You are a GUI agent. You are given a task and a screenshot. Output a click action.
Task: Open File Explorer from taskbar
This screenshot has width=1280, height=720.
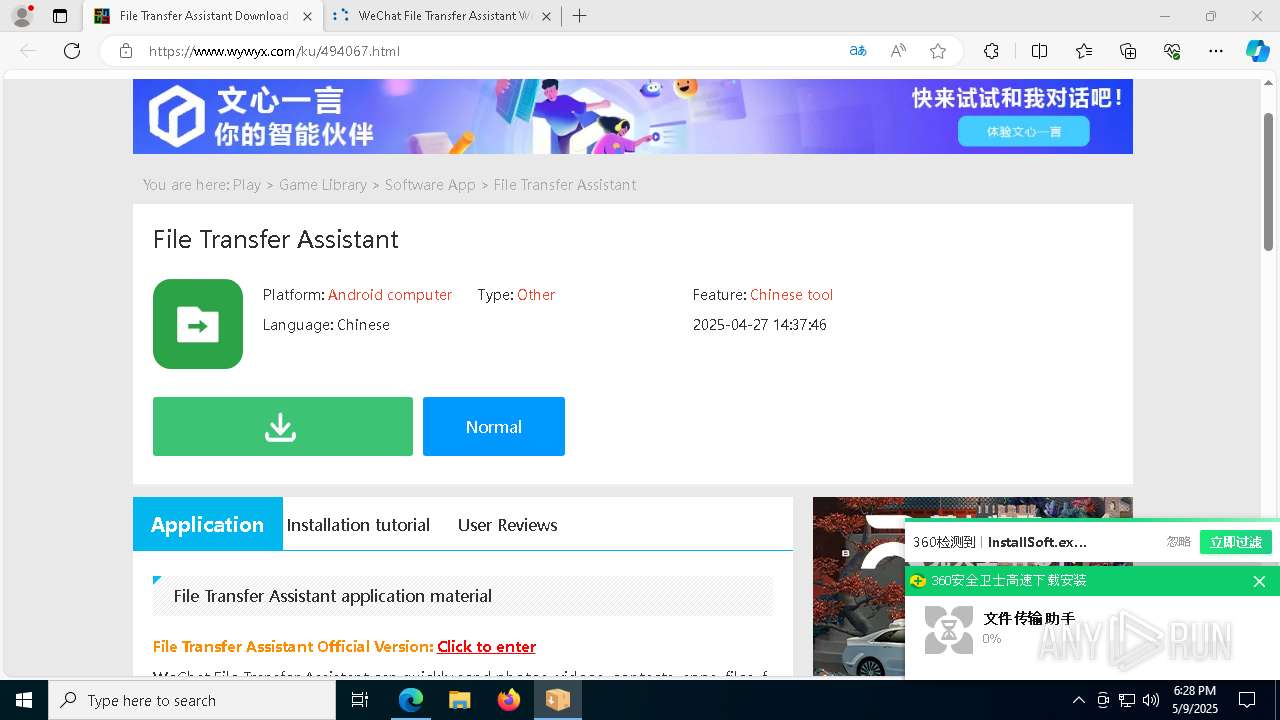[x=459, y=700]
